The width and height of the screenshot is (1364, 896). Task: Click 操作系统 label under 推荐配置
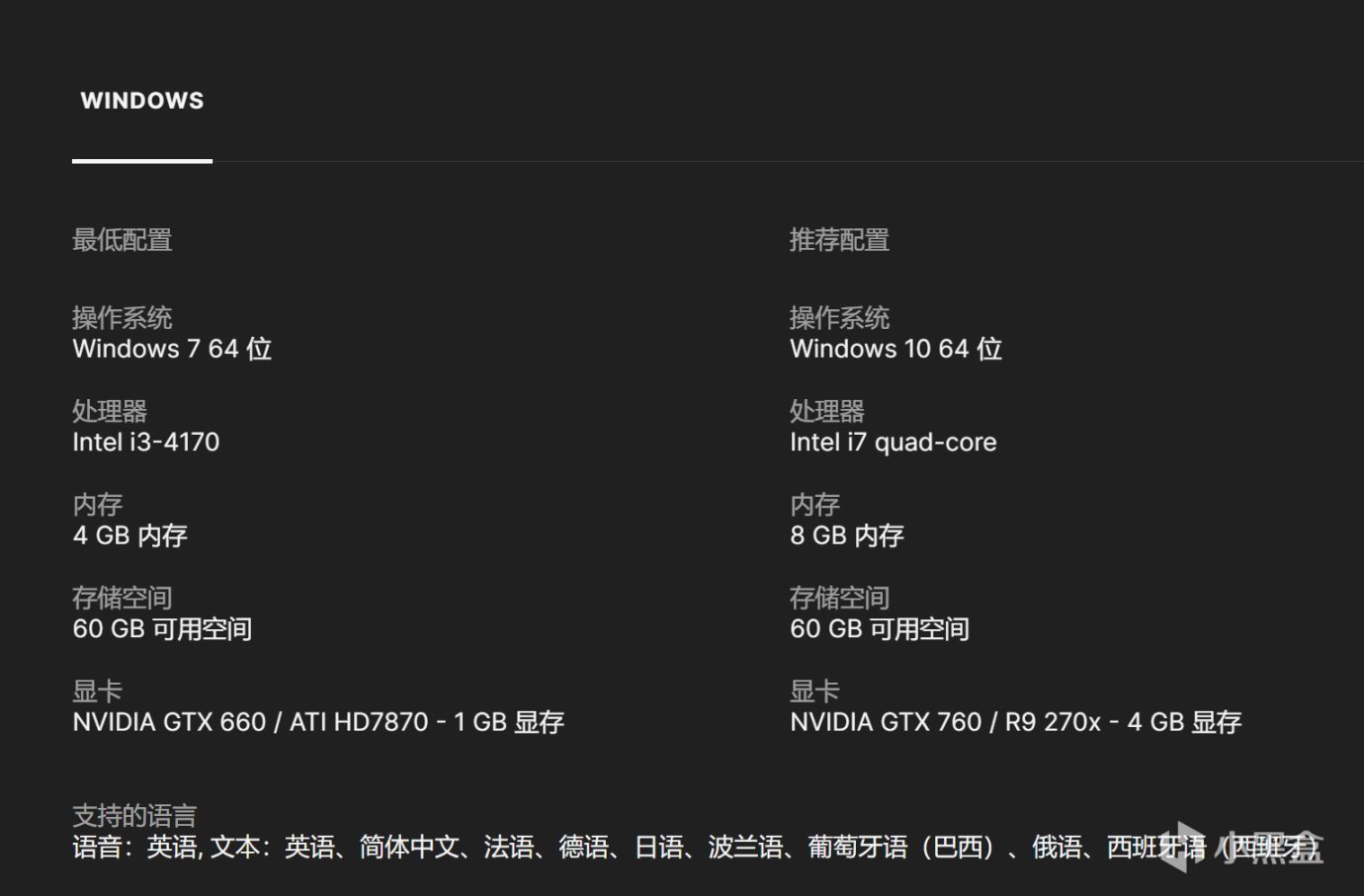[x=840, y=318]
